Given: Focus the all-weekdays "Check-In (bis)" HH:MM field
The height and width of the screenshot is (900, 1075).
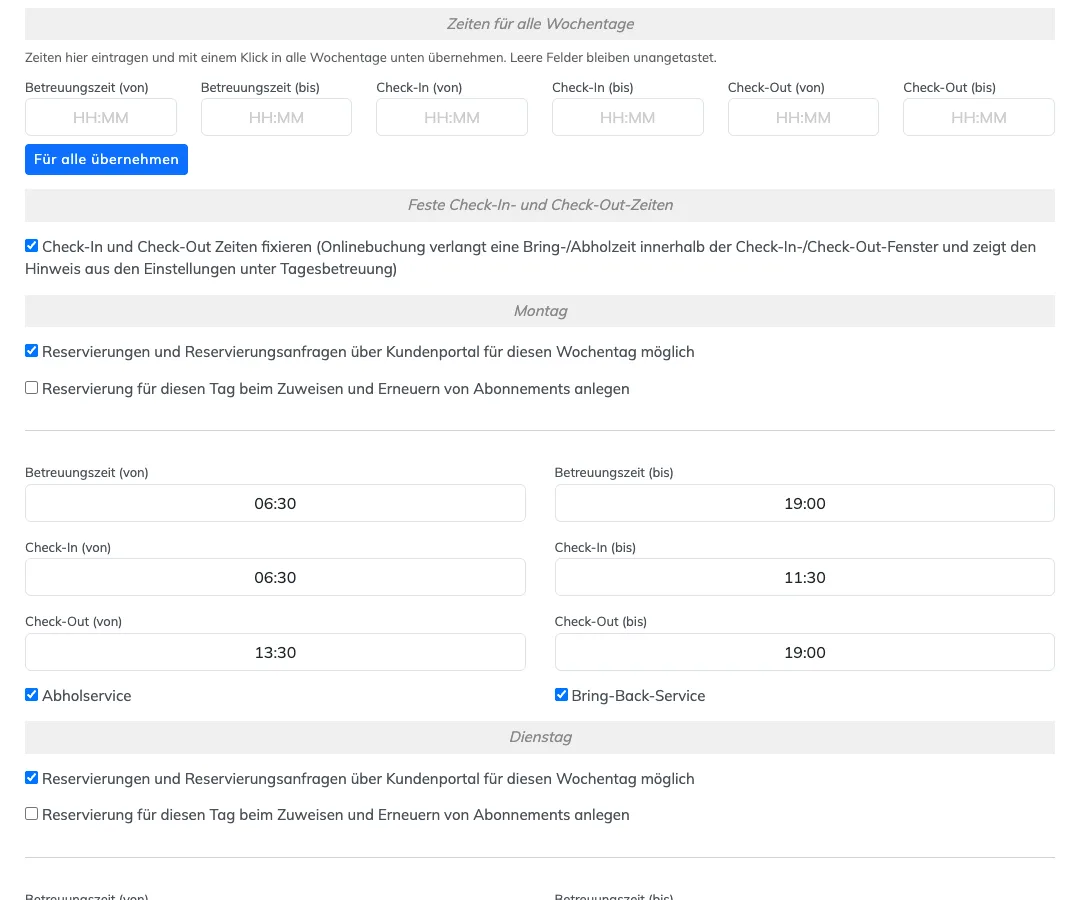Looking at the screenshot, I should 627,117.
